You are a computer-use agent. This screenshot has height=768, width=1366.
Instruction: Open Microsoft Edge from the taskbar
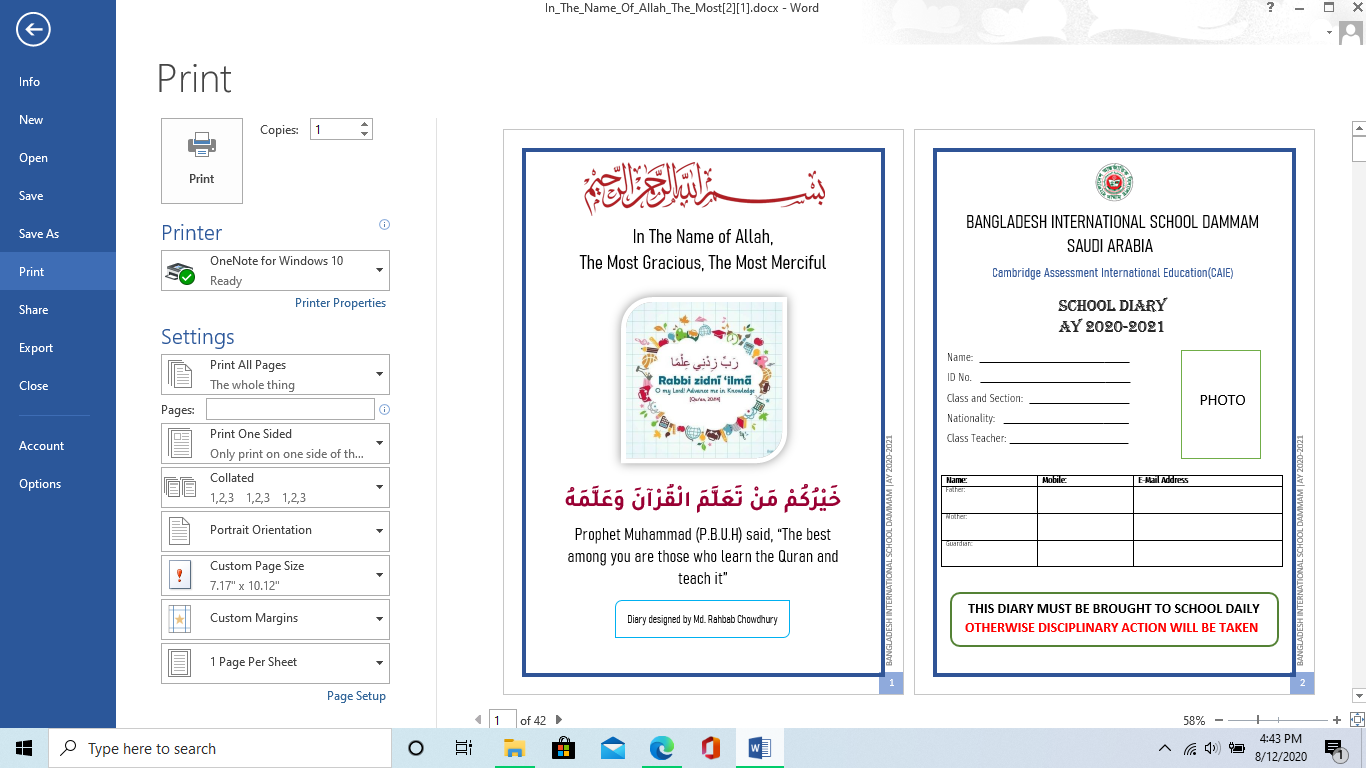[662, 748]
